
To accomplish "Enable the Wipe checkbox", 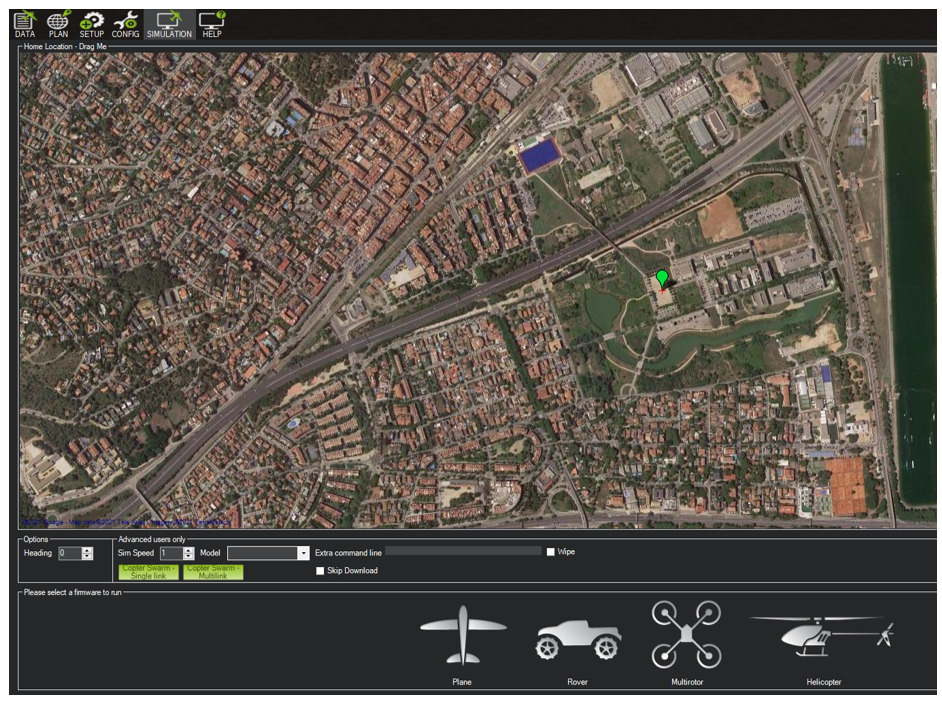I will point(551,552).
